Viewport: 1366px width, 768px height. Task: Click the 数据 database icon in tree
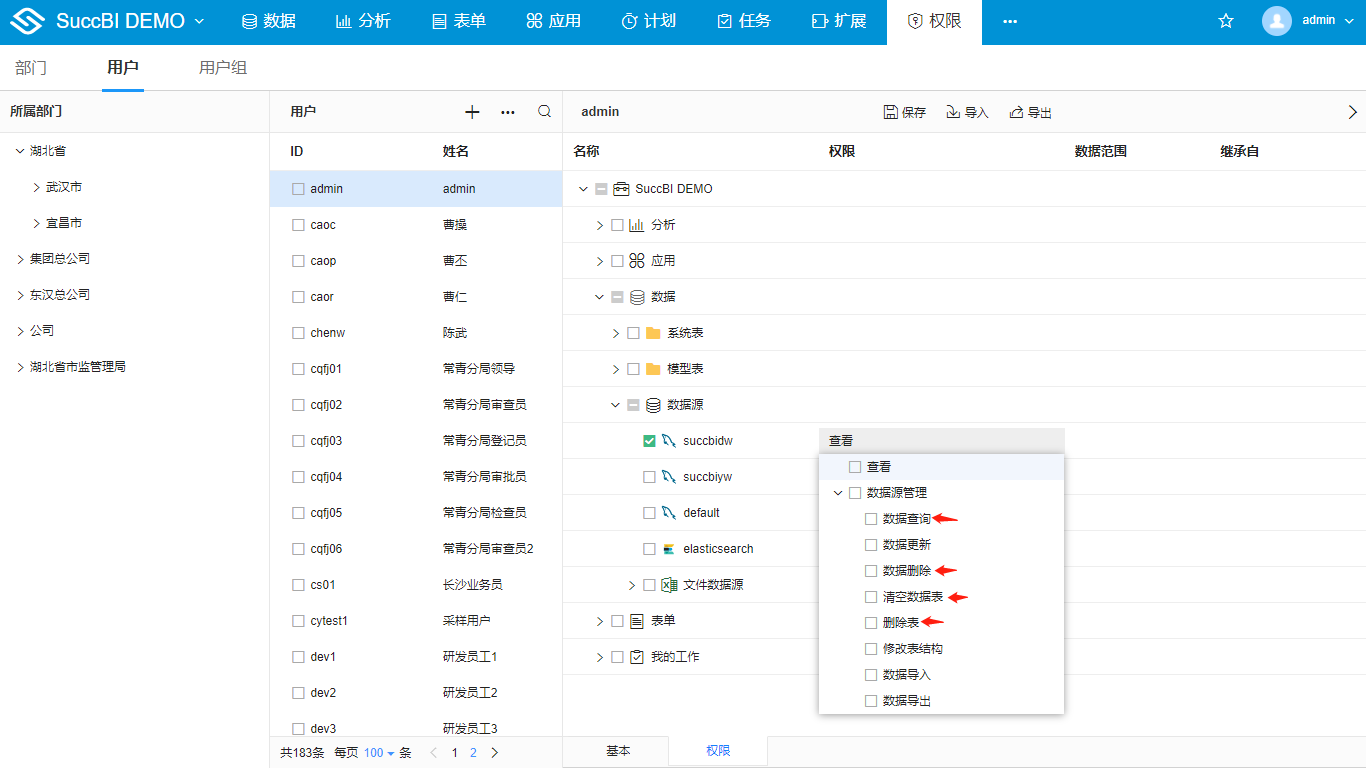coord(636,297)
